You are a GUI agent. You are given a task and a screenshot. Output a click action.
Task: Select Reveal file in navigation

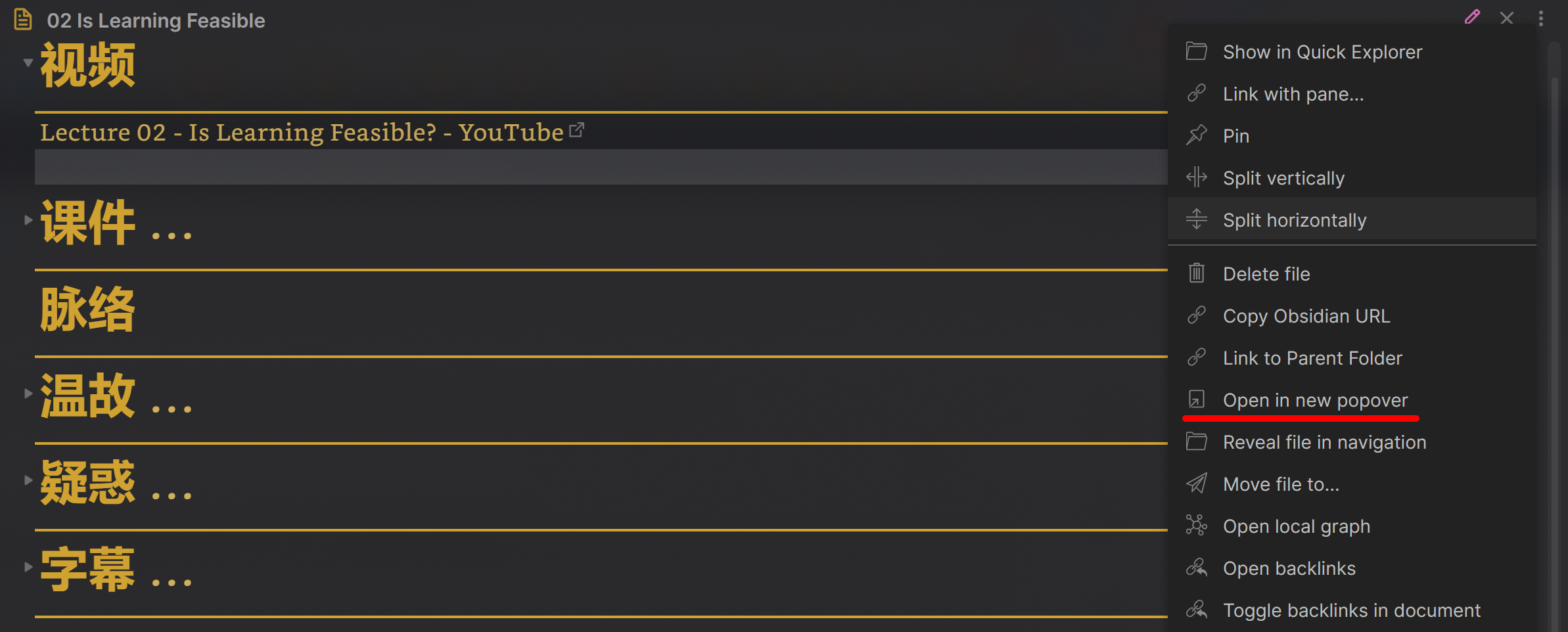(x=1324, y=441)
